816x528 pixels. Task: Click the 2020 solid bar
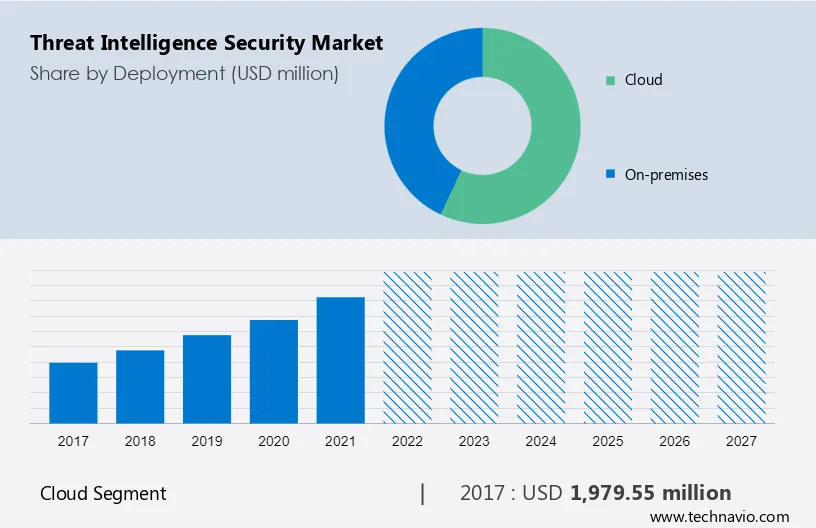274,371
